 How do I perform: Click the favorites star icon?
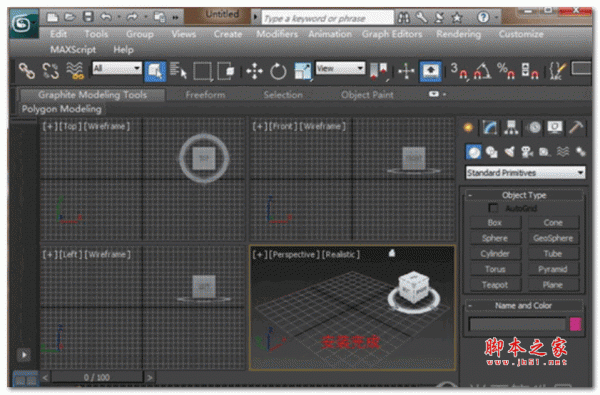(x=457, y=17)
